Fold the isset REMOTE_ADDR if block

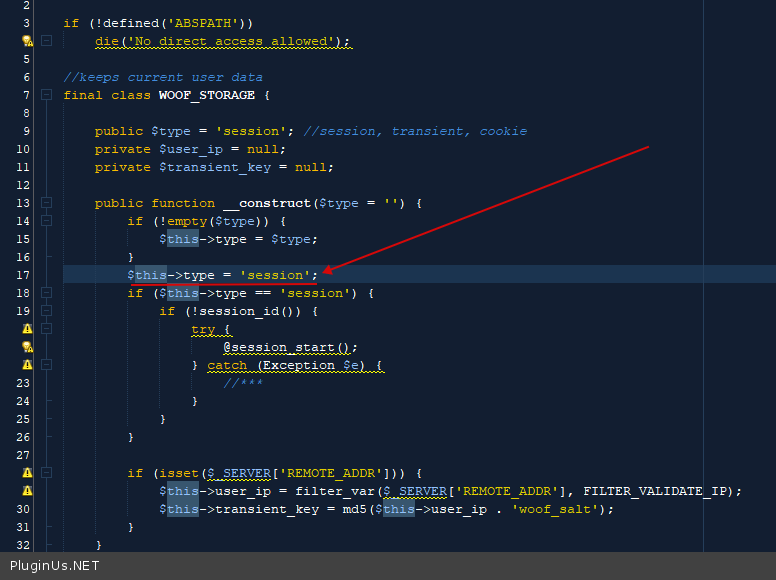[46, 473]
